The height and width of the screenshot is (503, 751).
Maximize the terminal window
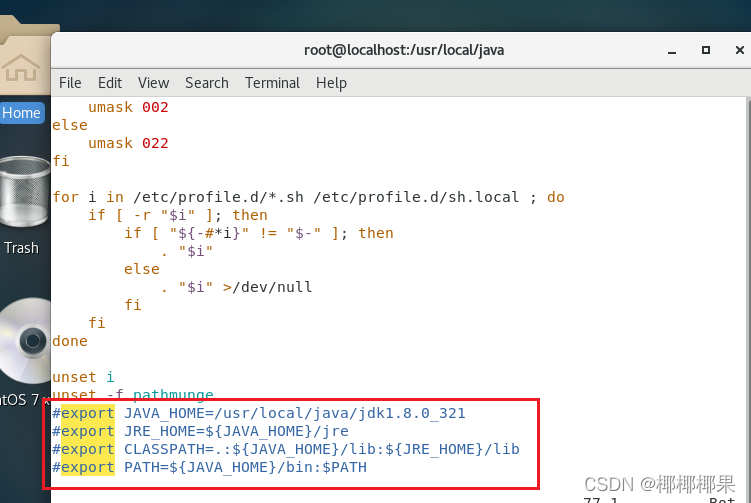pyautogui.click(x=705, y=50)
